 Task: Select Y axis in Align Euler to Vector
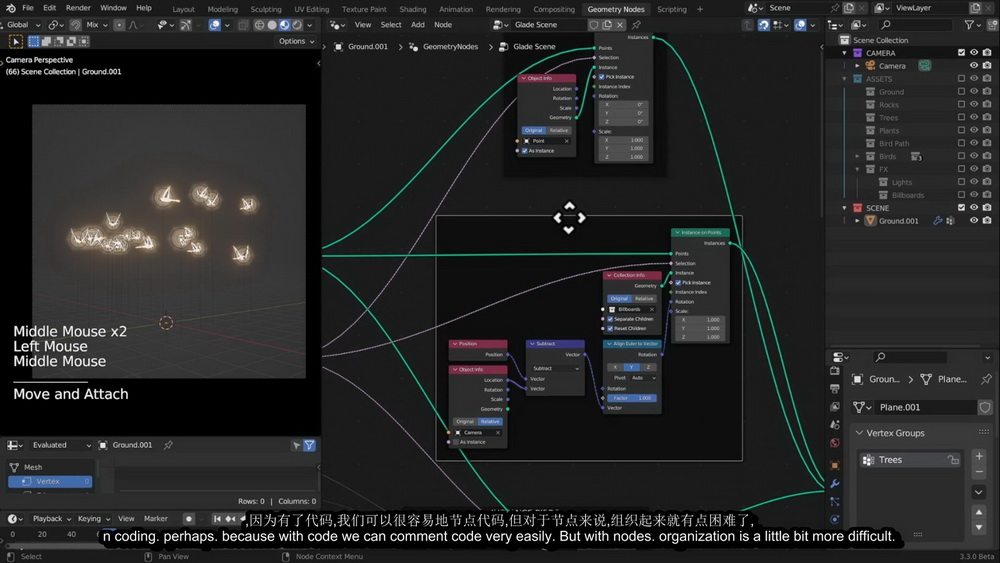coord(631,367)
